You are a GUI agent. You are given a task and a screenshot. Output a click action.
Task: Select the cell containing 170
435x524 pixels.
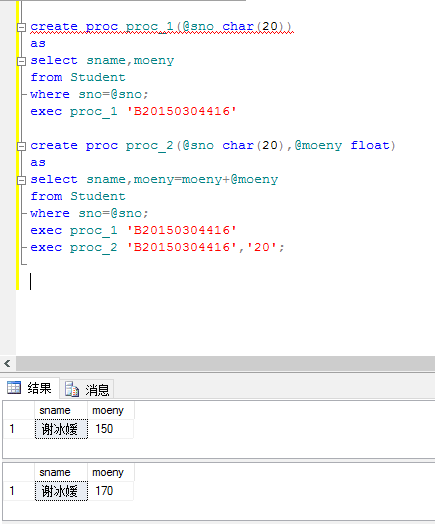pyautogui.click(x=111, y=491)
